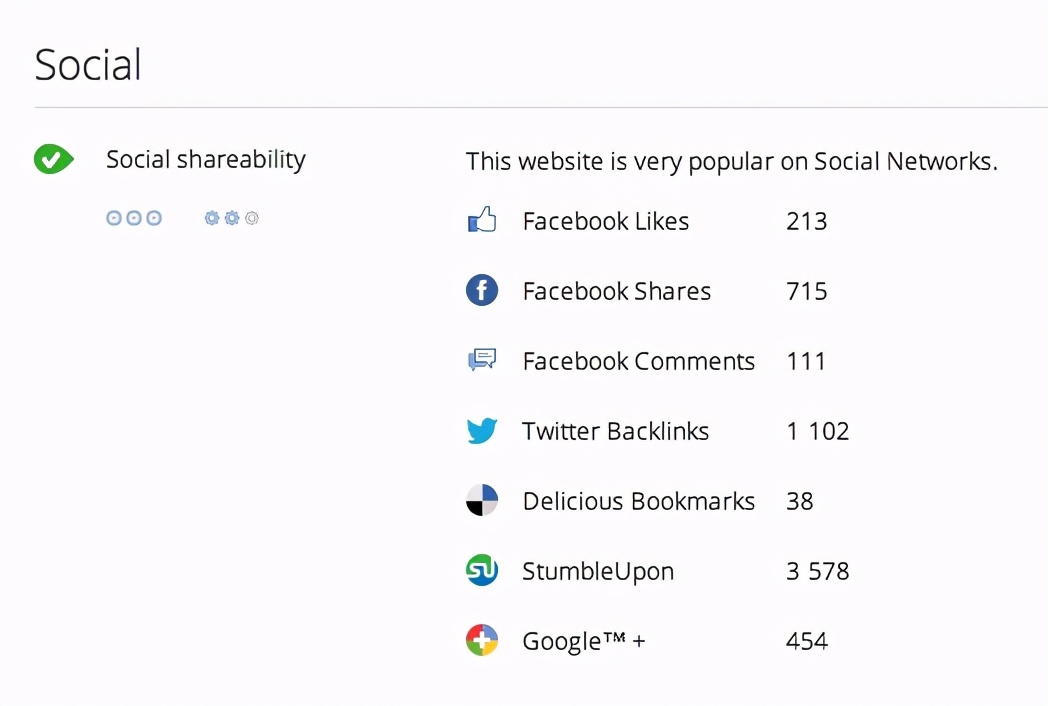Click the Facebook Likes label

pyautogui.click(x=606, y=221)
